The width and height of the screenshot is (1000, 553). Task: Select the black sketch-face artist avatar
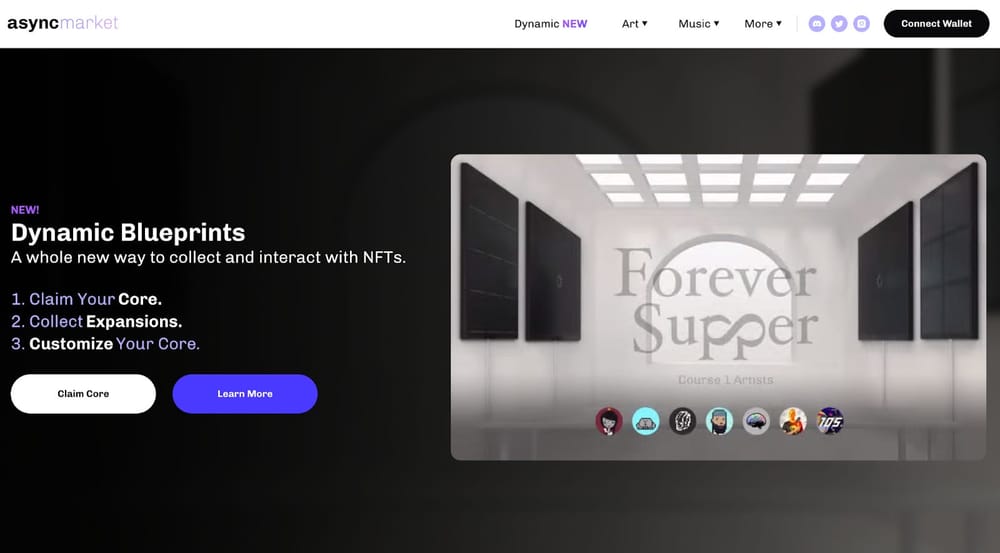pos(682,422)
